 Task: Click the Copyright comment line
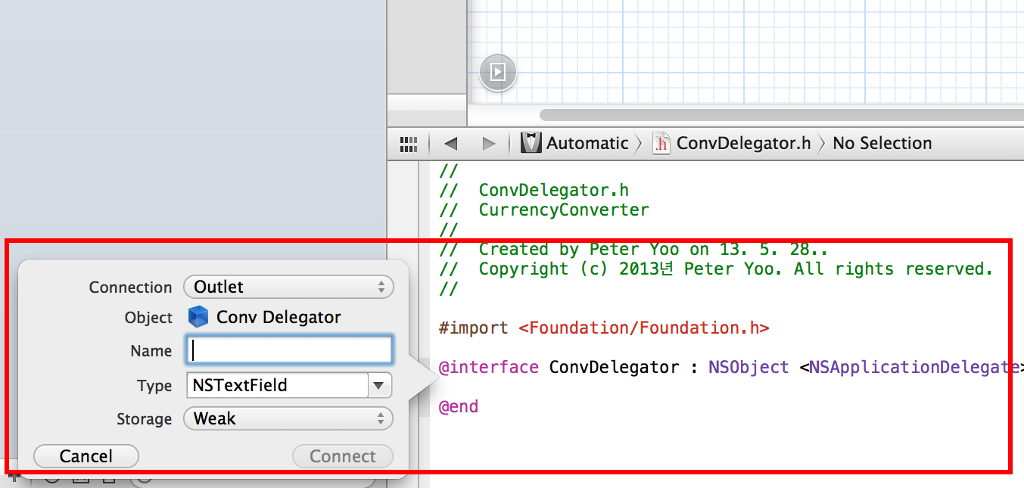(716, 268)
